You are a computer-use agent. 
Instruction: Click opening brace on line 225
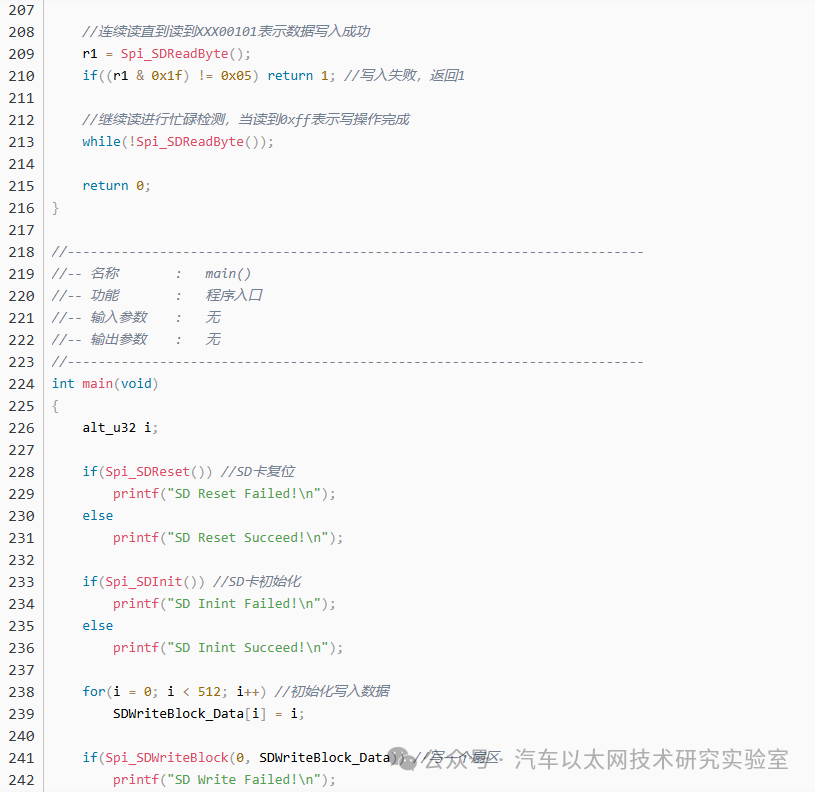[55, 406]
